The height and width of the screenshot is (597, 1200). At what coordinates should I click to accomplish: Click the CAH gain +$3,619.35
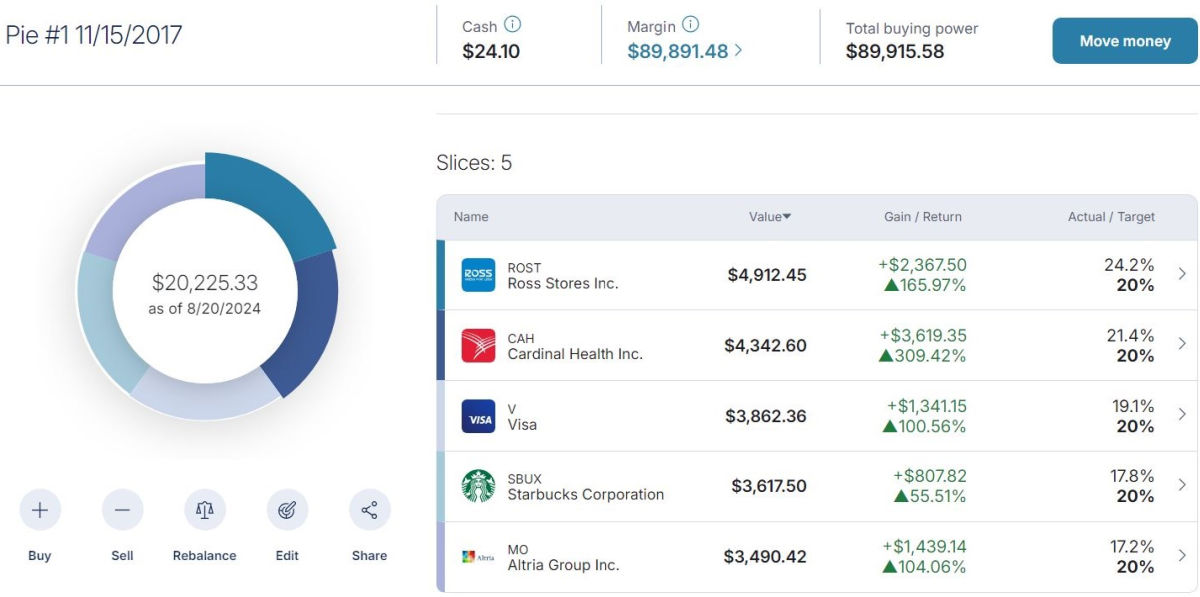(x=923, y=335)
